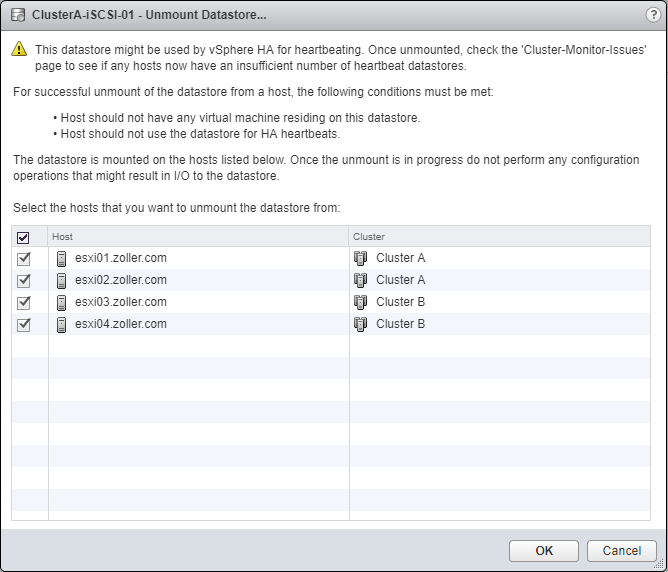668x572 pixels.
Task: Select the esxi02.zoller.com host name
Action: 121,280
